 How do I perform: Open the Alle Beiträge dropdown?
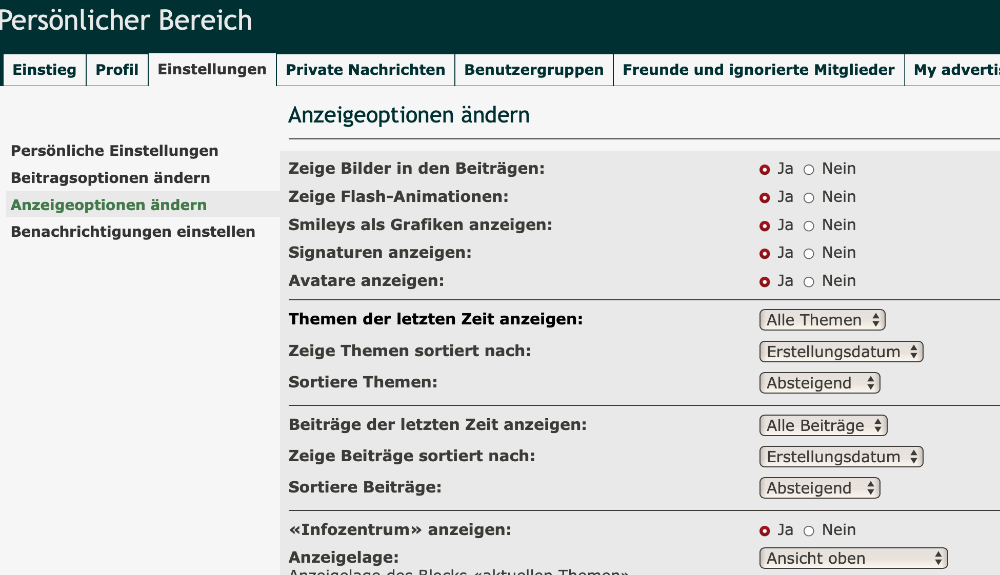coord(823,425)
